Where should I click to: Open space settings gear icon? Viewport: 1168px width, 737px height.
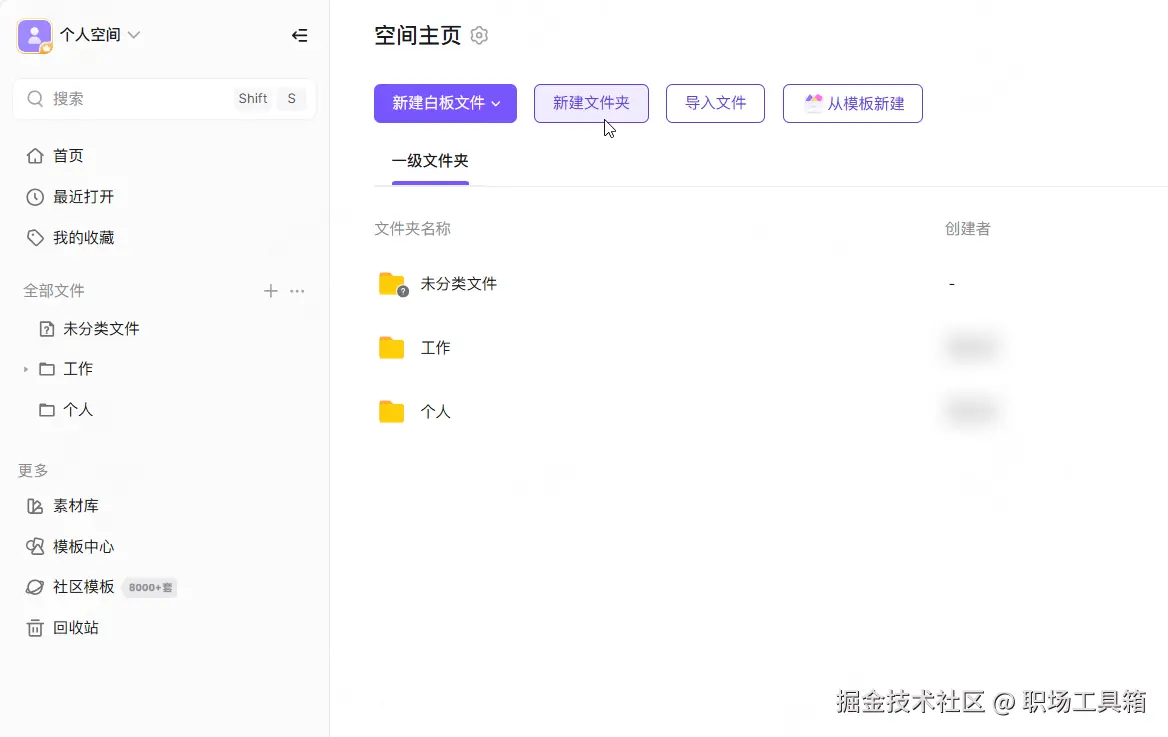tap(479, 36)
